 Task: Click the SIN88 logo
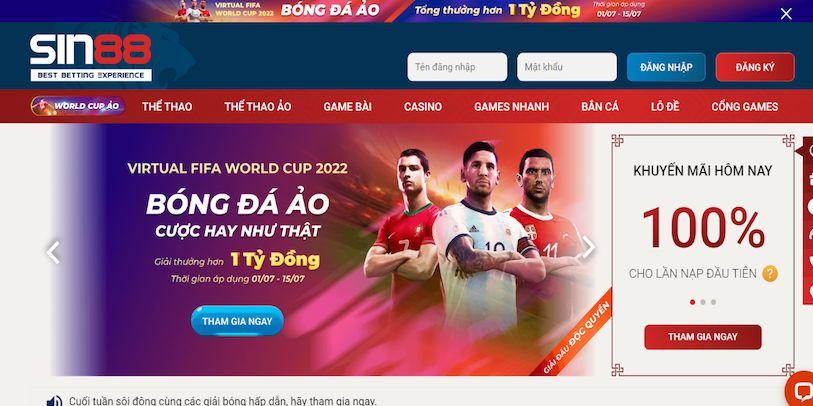(91, 58)
